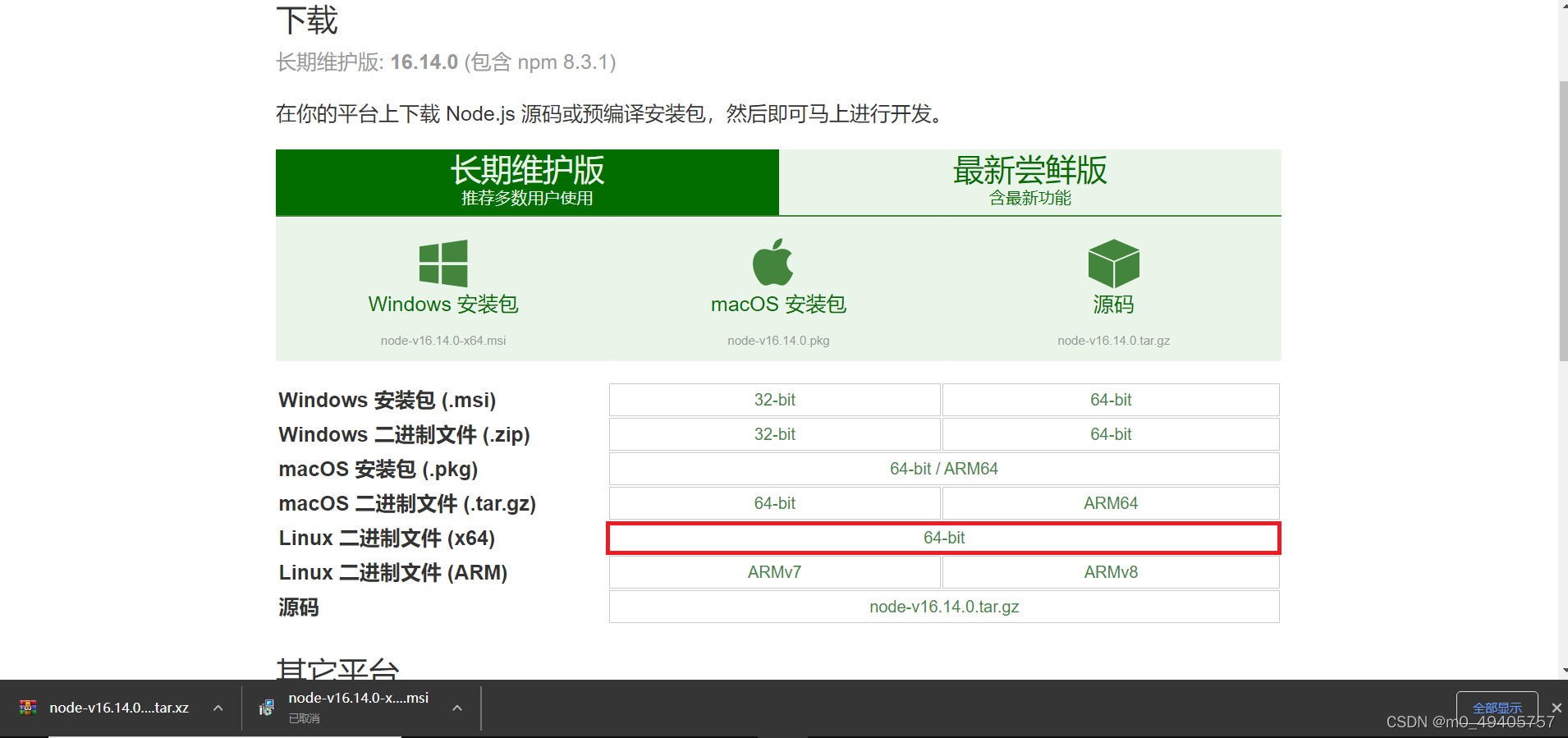
Task: Click Linux 二进制文件 (ARM) row label
Action: [393, 573]
